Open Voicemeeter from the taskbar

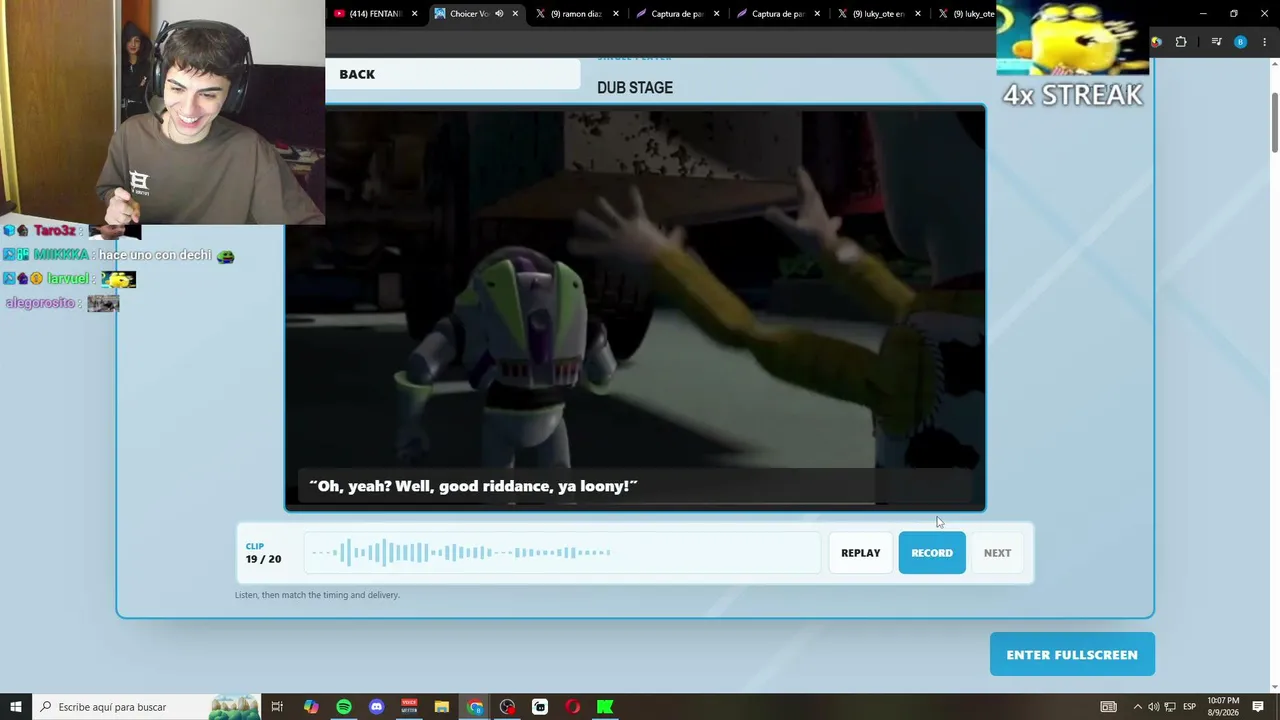coord(409,707)
